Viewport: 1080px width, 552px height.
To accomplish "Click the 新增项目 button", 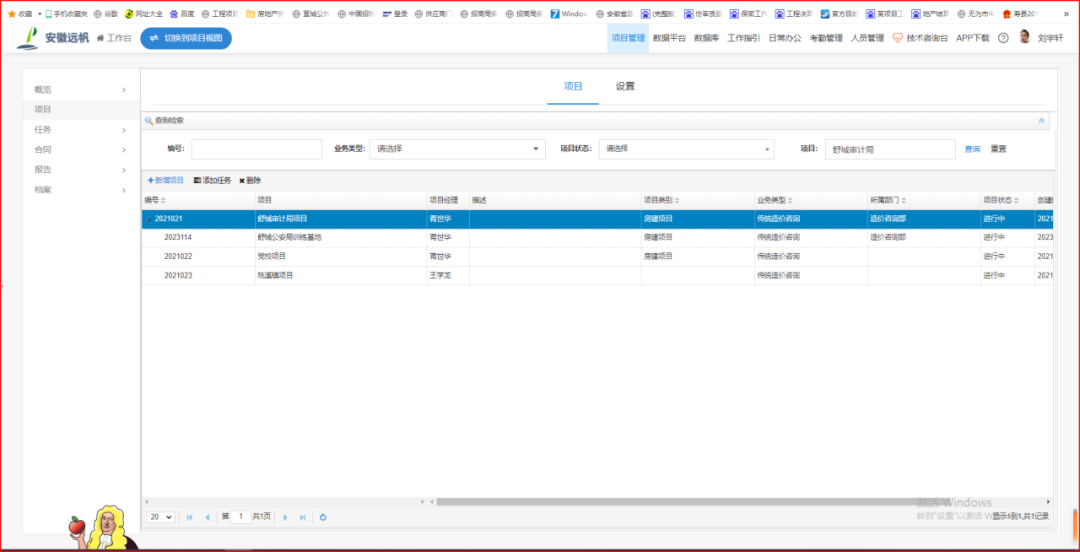I will (166, 180).
